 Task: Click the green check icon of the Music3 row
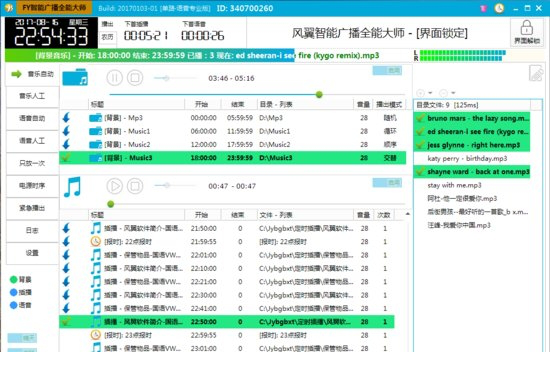66,158
